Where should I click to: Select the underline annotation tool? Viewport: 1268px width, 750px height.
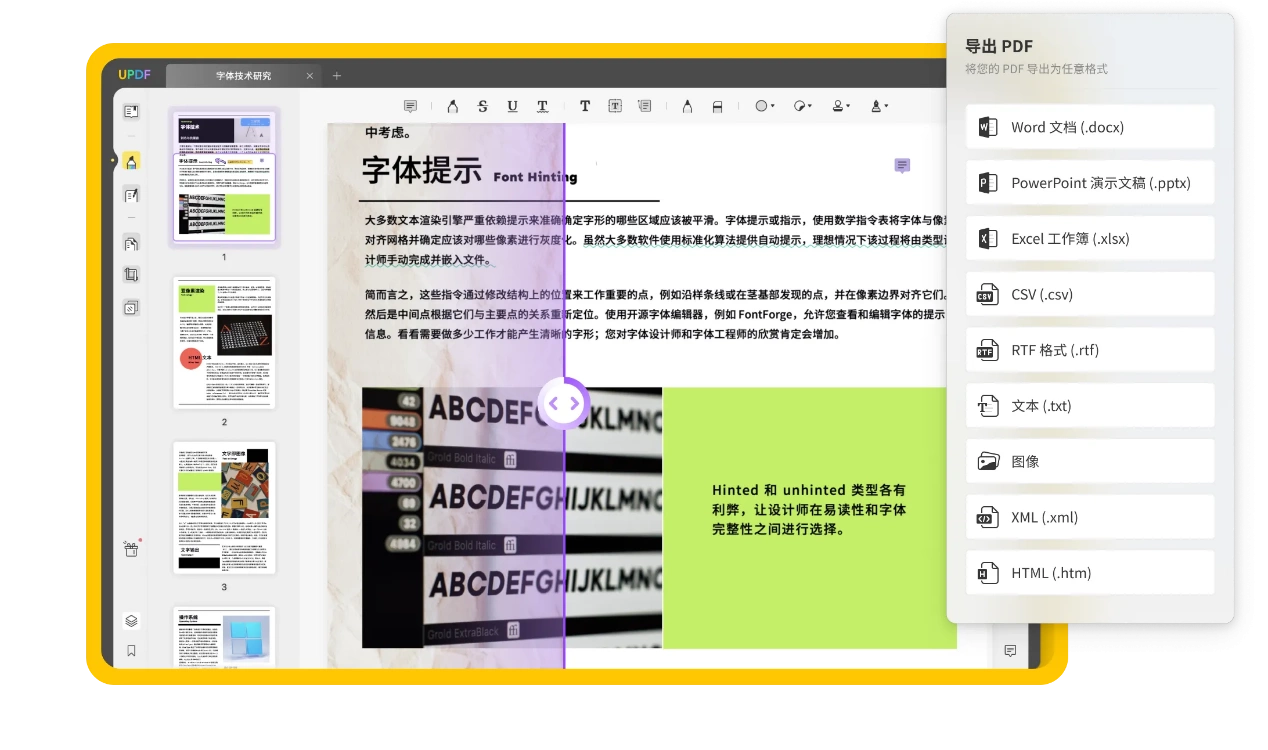pos(512,106)
